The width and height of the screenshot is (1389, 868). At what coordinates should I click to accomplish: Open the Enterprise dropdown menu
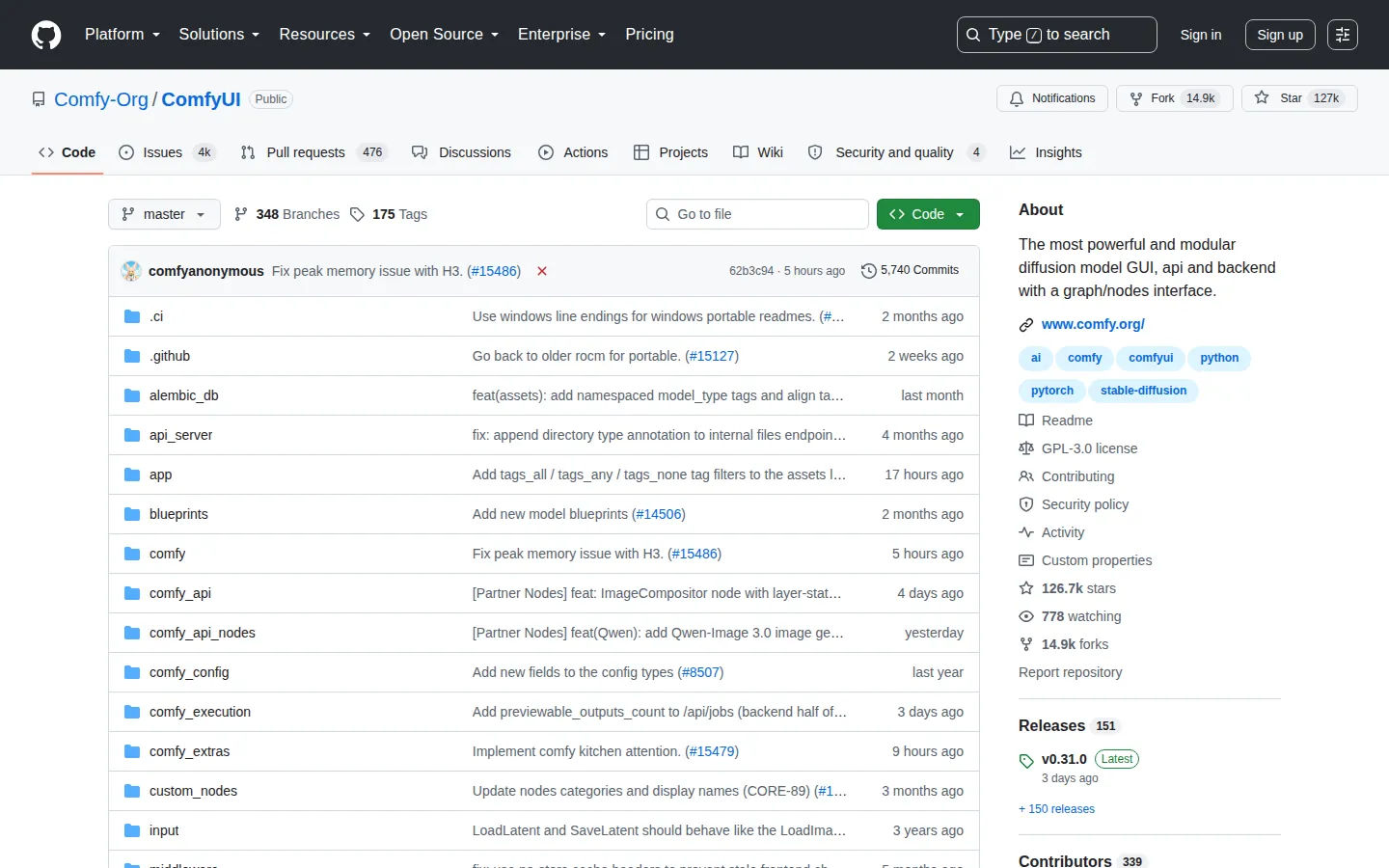[x=561, y=35]
